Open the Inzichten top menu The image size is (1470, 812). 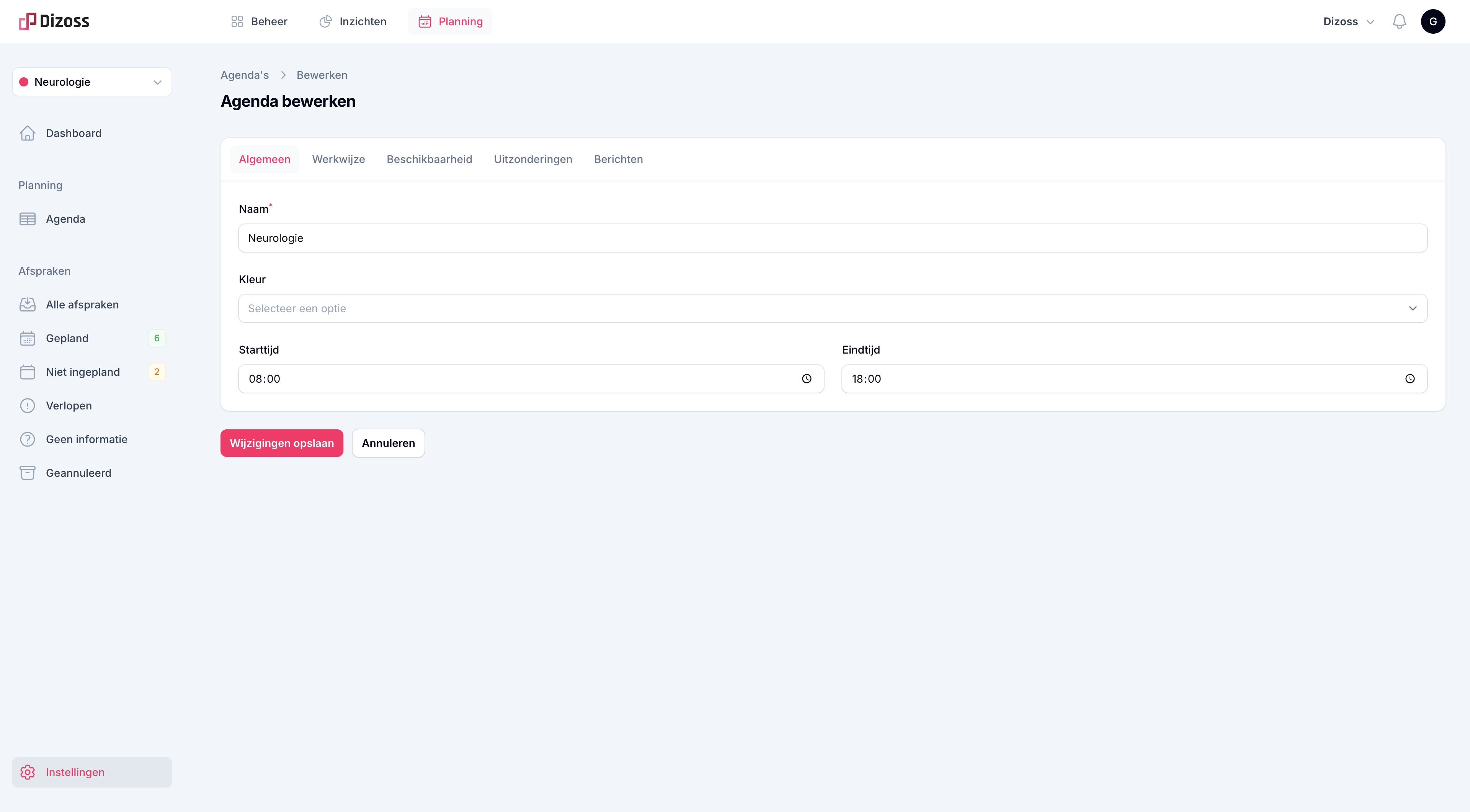(x=353, y=22)
